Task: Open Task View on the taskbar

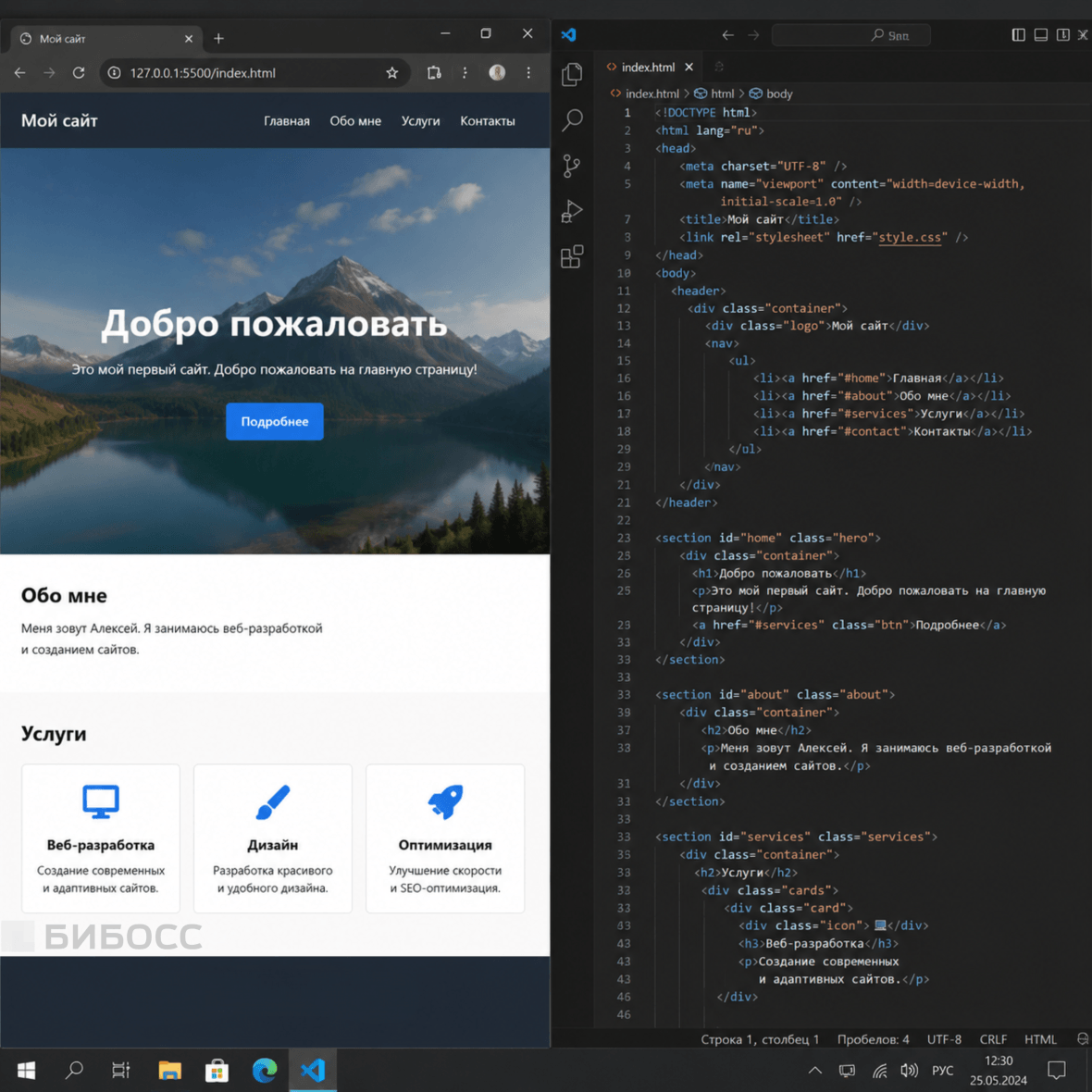Action: (121, 1070)
